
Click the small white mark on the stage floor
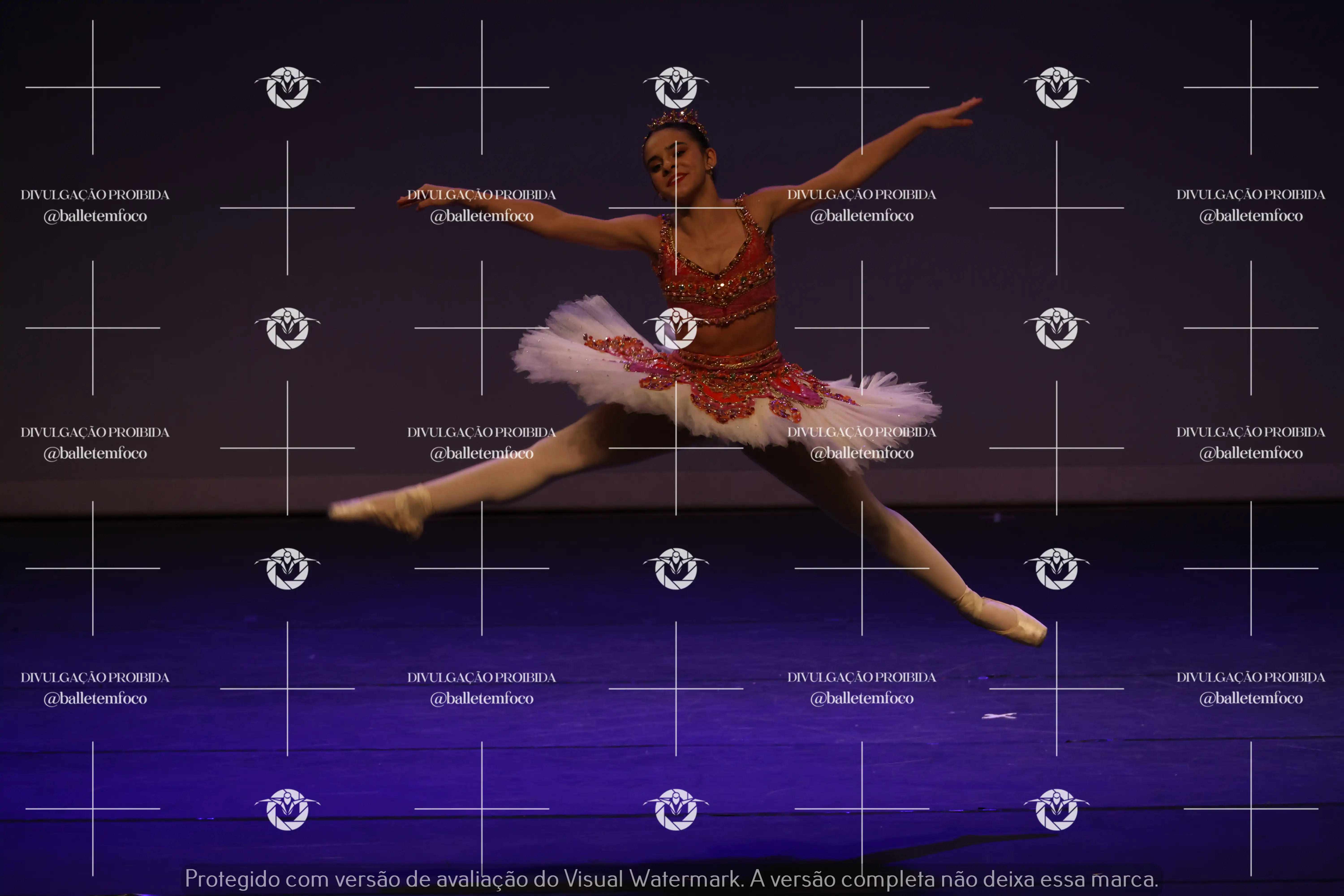(998, 715)
